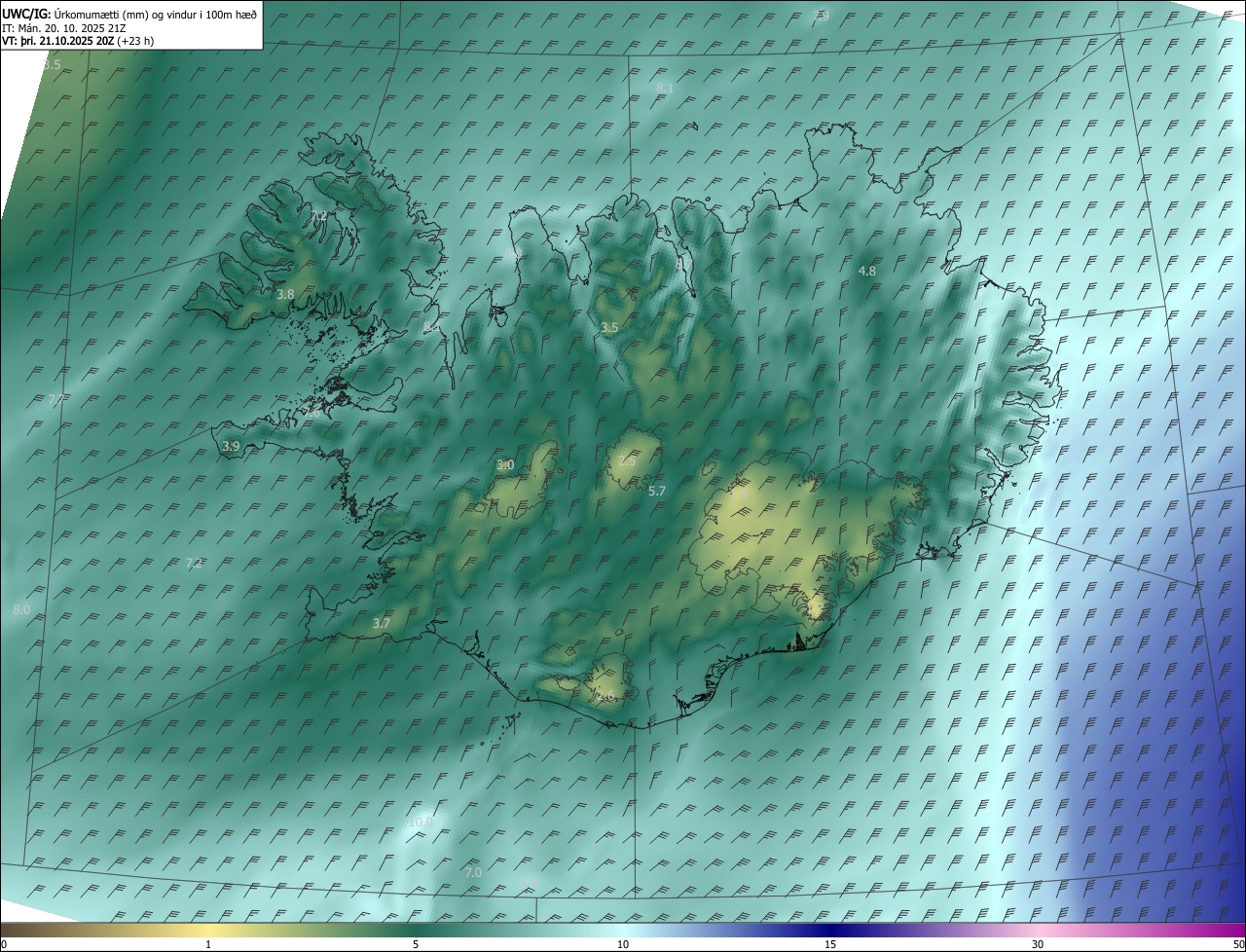Image resolution: width=1246 pixels, height=952 pixels.
Task: Select the 7.0 value label on the map
Action: click(473, 873)
